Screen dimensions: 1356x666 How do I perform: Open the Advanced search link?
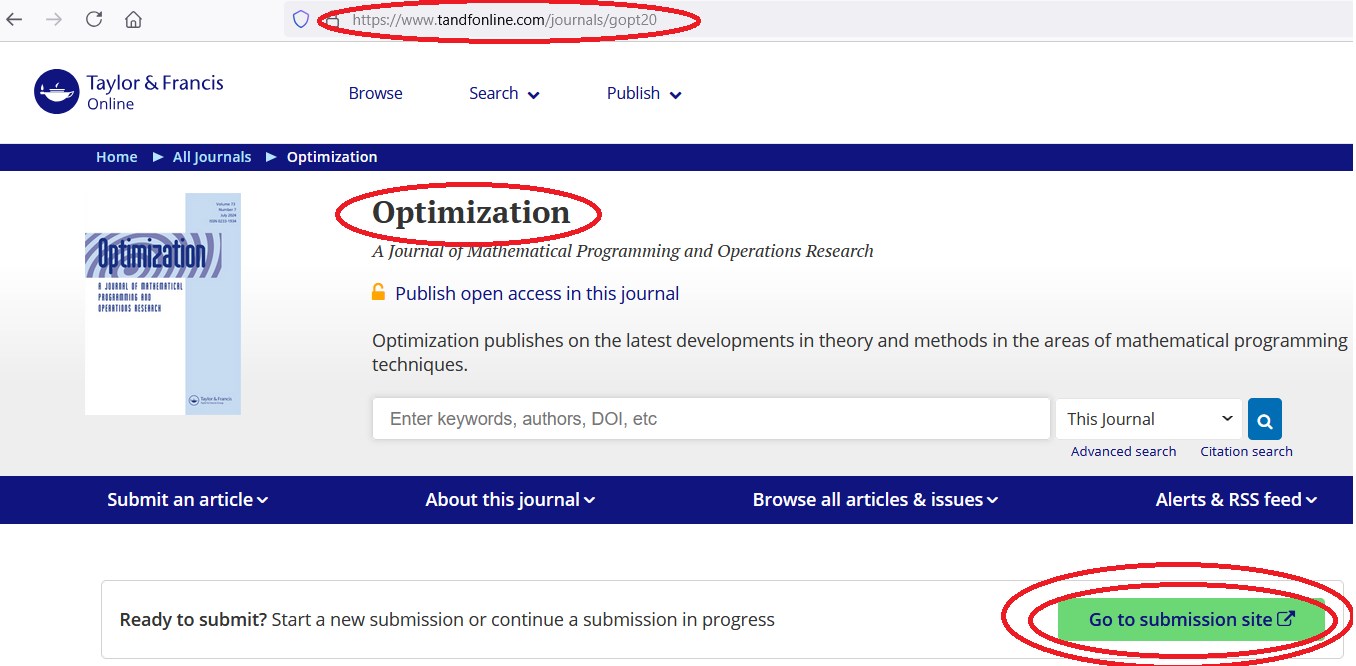click(1123, 452)
